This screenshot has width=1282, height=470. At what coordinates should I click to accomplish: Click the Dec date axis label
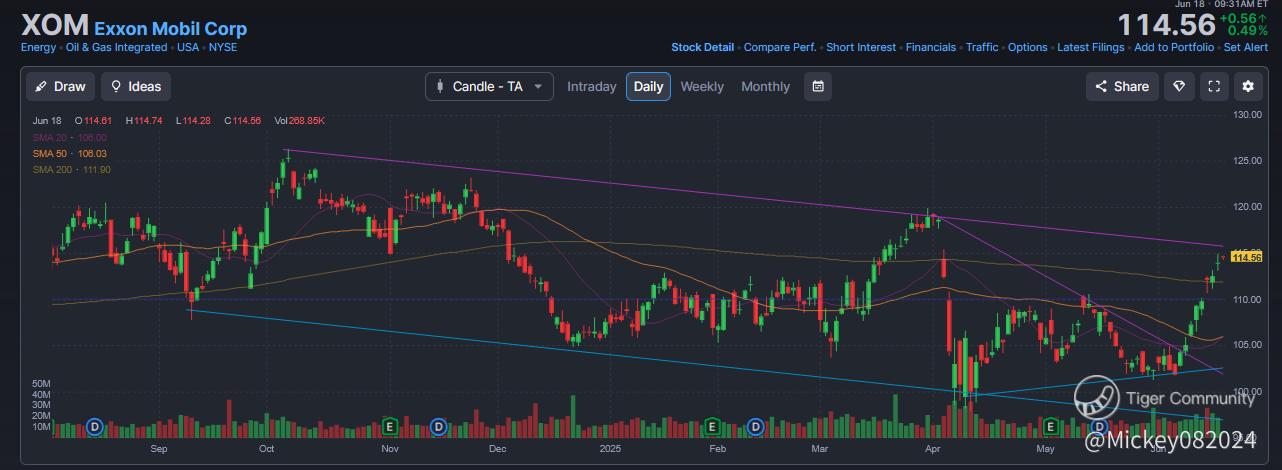click(497, 449)
